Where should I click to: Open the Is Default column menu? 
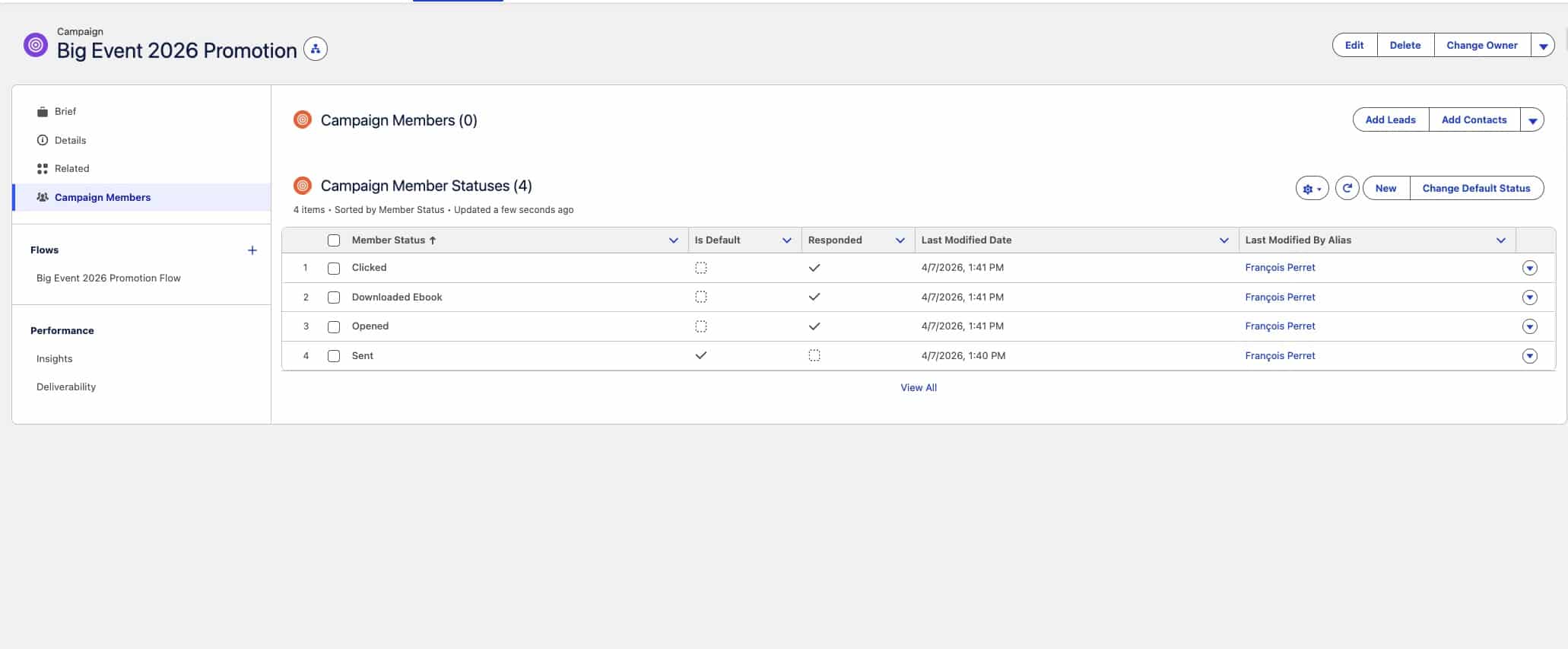coord(786,240)
